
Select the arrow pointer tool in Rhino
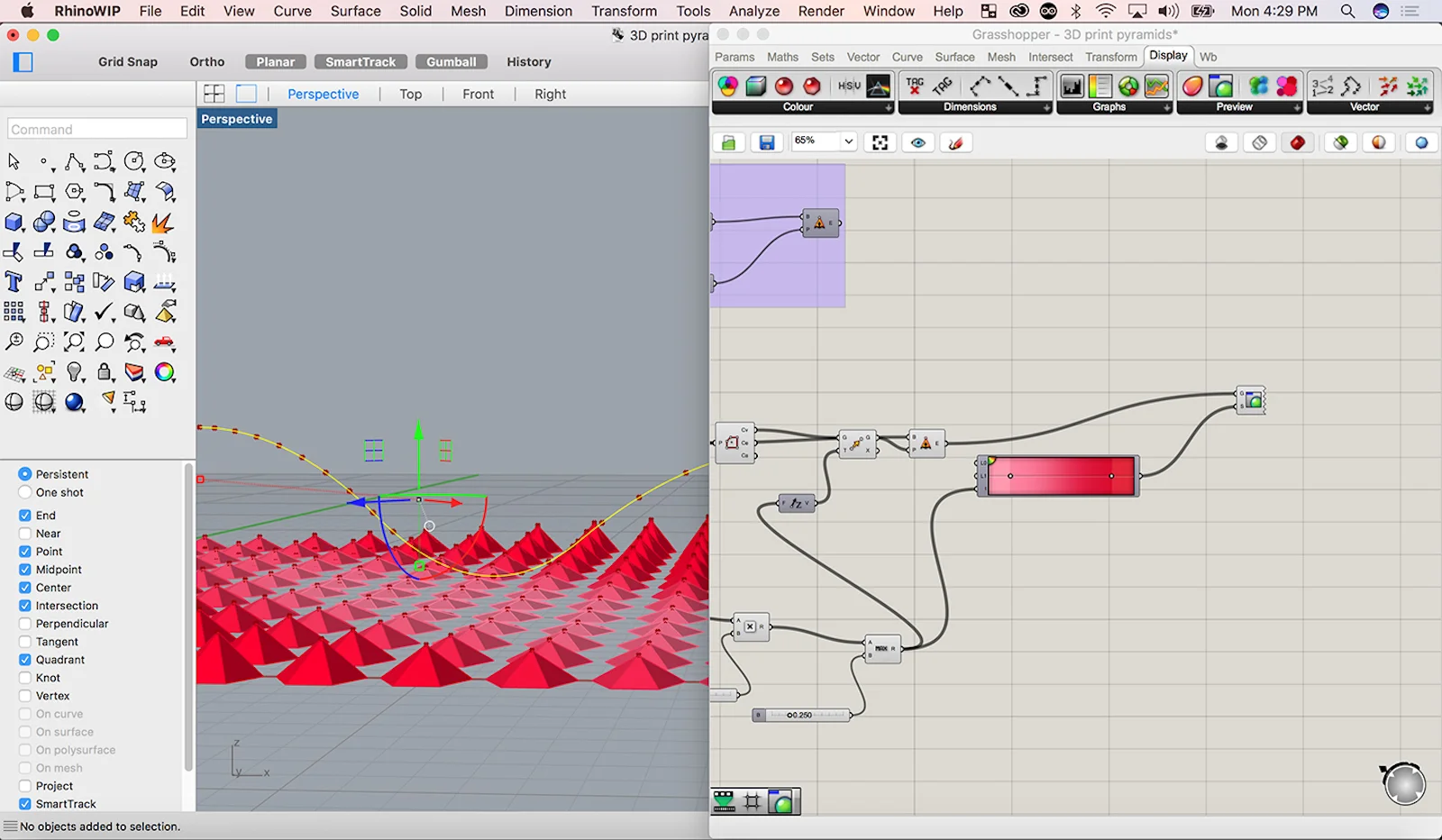coord(14,161)
